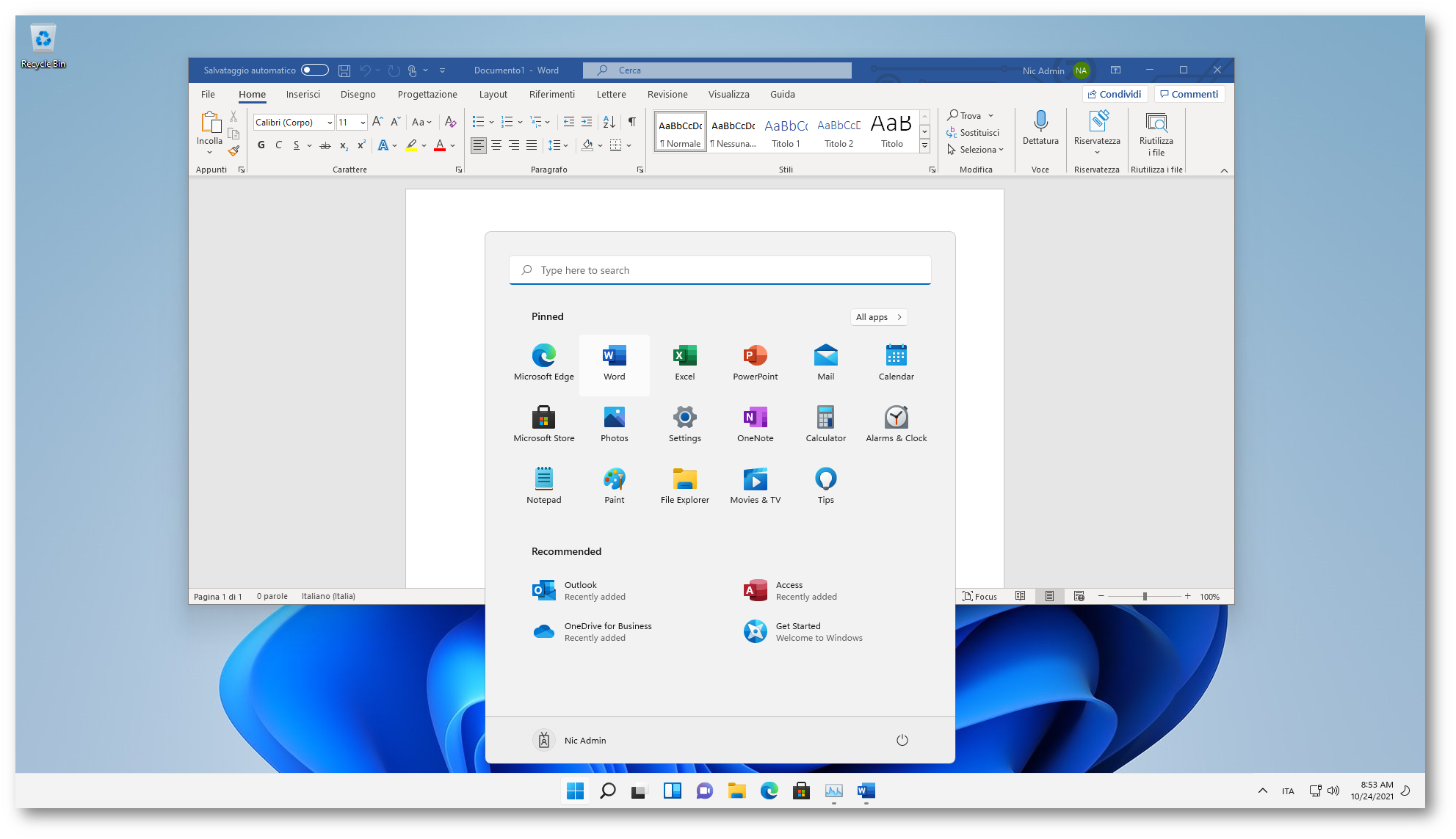Expand the font size dropdown
The width and height of the screenshot is (1456, 839).
tap(363, 123)
